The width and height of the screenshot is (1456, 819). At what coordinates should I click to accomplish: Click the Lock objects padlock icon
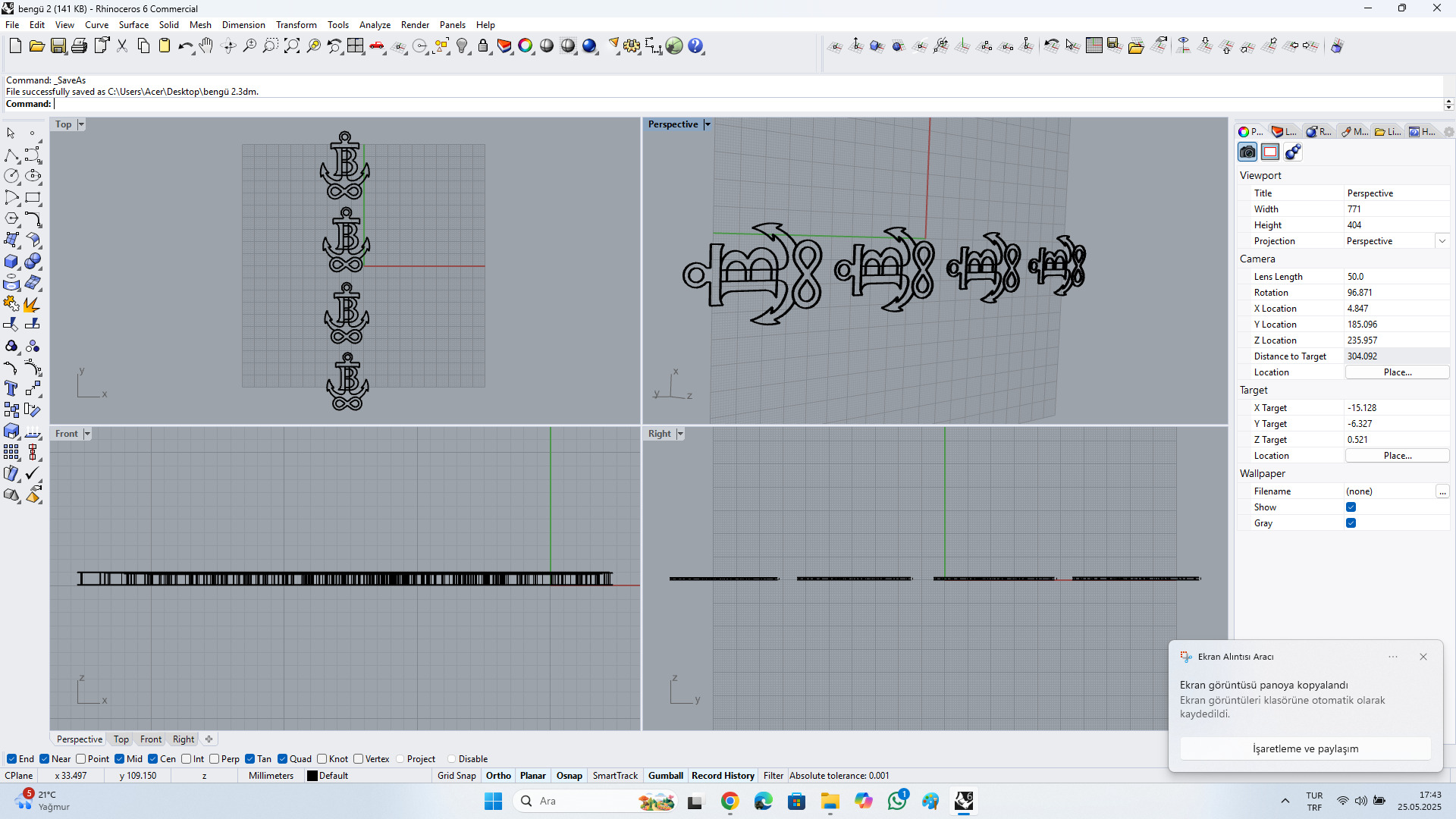483,46
